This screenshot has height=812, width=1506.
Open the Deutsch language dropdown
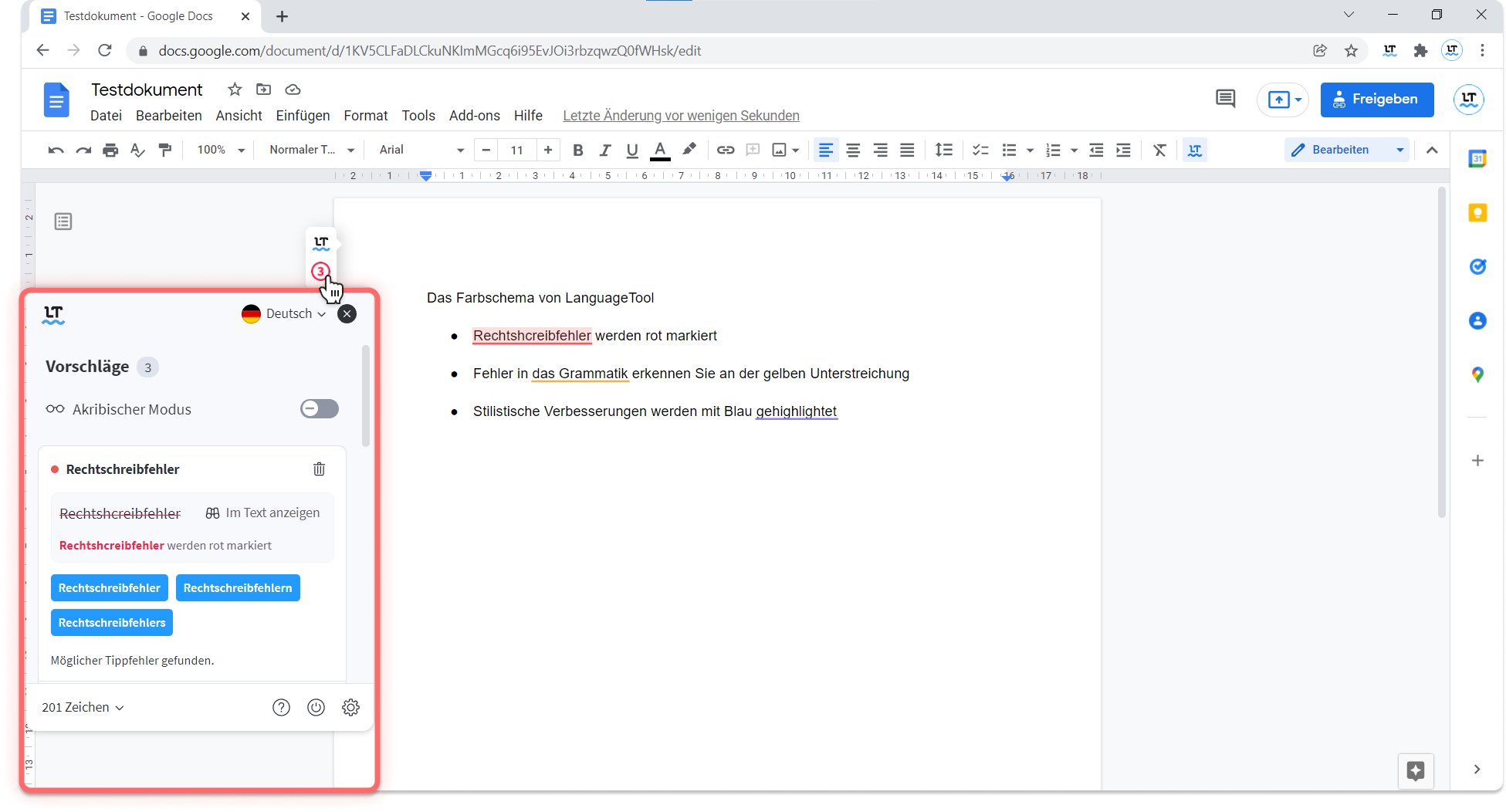(x=284, y=313)
